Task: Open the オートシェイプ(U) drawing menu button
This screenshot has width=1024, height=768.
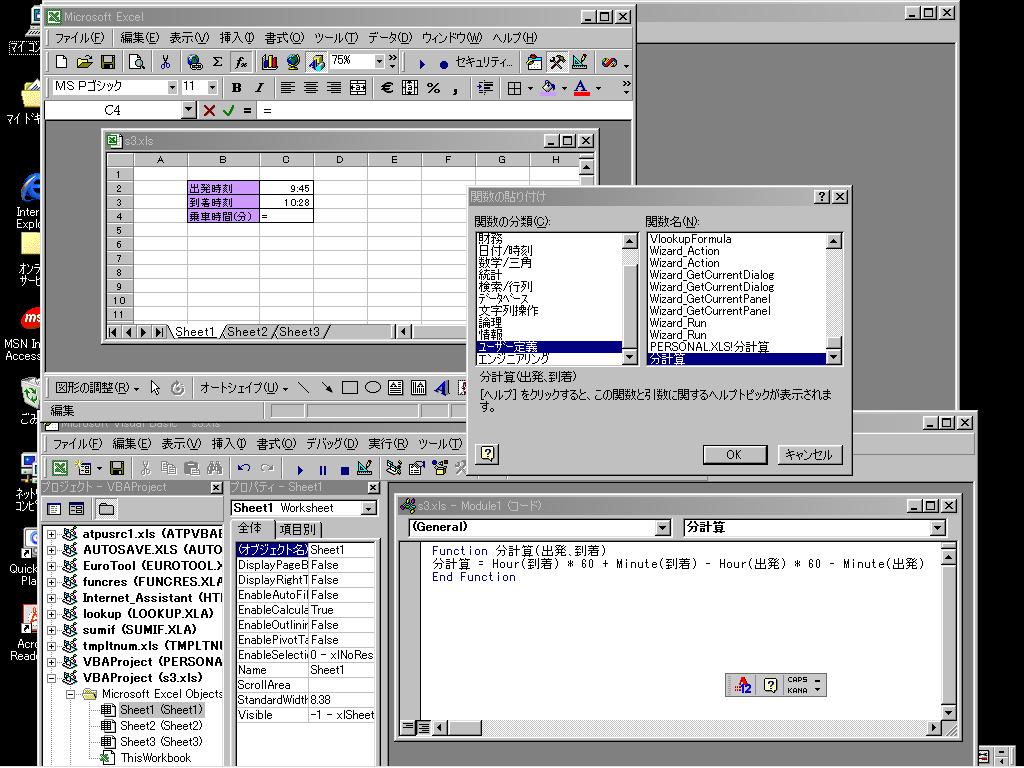Action: coord(244,388)
